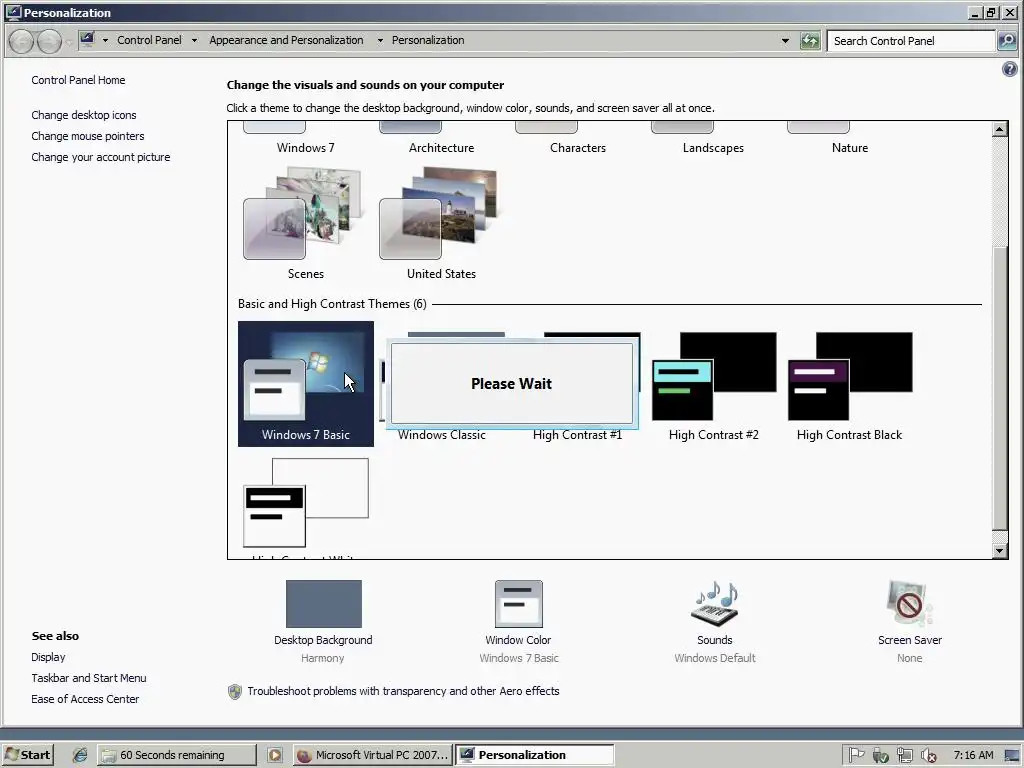Expand dropdown arrow after Control Panel breadcrumb
The image size is (1024, 768).
click(194, 40)
